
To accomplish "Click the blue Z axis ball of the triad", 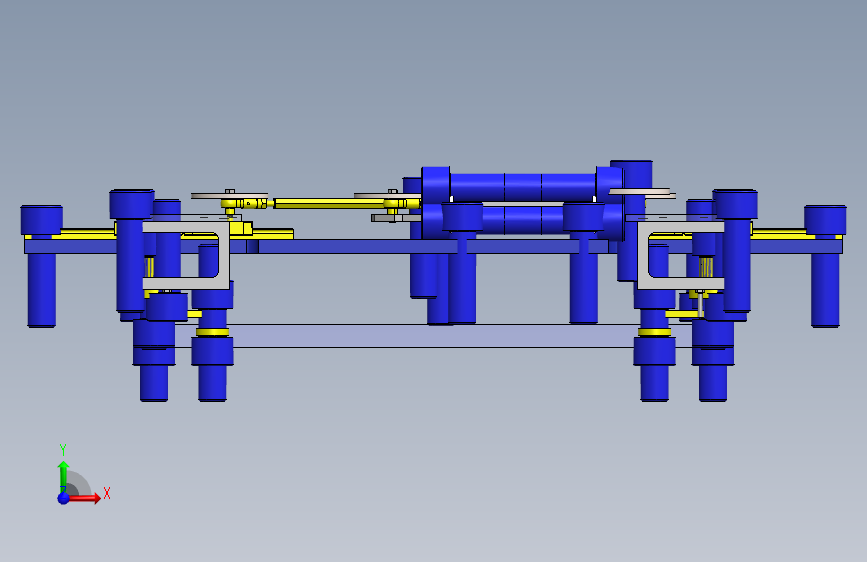I will tap(64, 498).
